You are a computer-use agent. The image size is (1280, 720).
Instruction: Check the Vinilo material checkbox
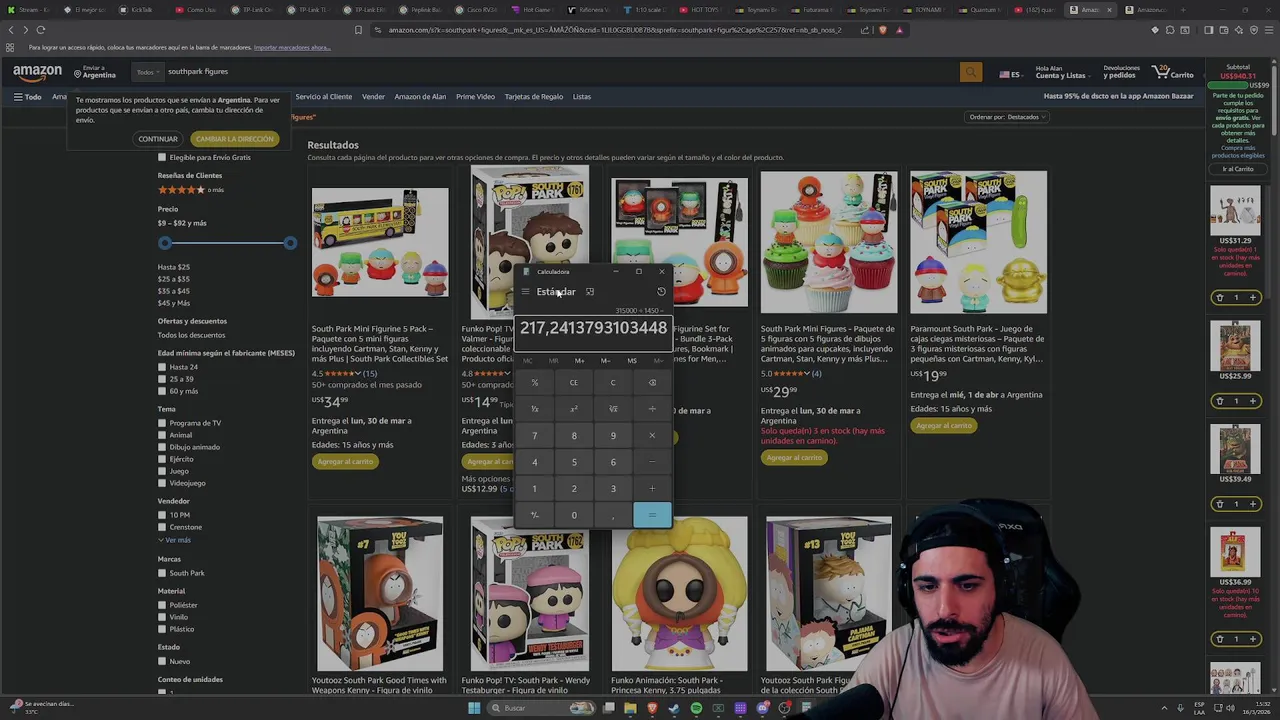(162, 617)
